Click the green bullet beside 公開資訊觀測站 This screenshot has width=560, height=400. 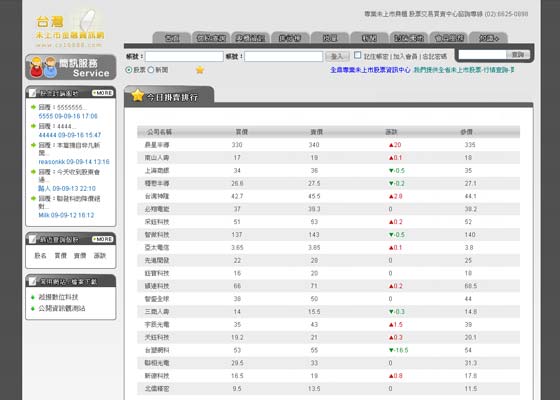click(33, 308)
